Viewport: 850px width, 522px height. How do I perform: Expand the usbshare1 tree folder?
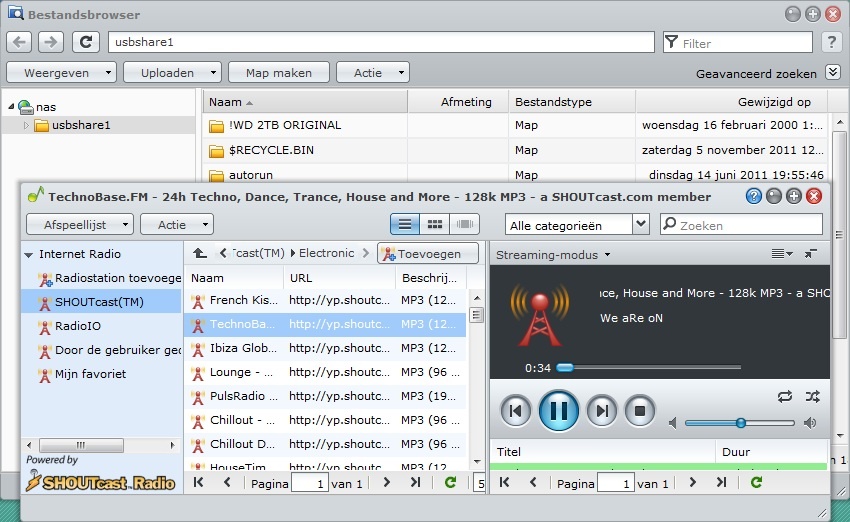(x=25, y=125)
